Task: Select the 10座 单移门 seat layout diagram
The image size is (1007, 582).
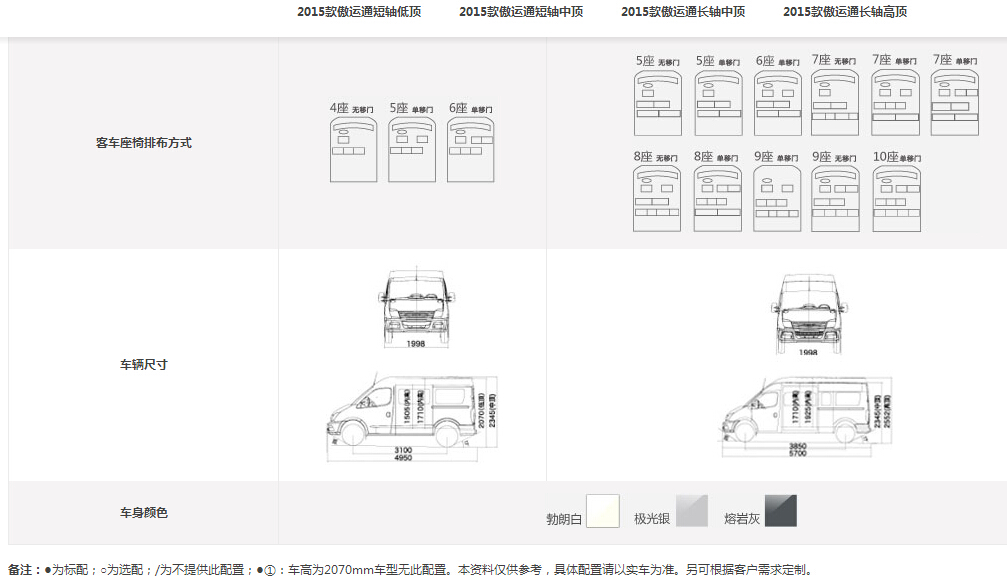Action: tap(897, 198)
